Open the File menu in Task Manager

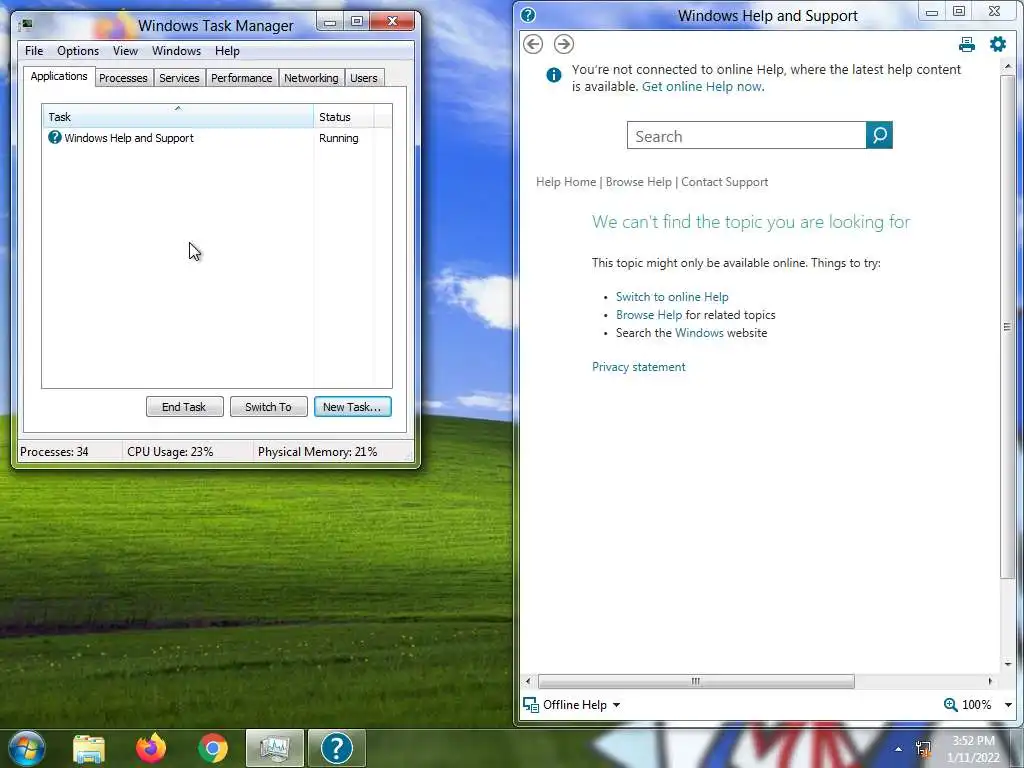(34, 50)
